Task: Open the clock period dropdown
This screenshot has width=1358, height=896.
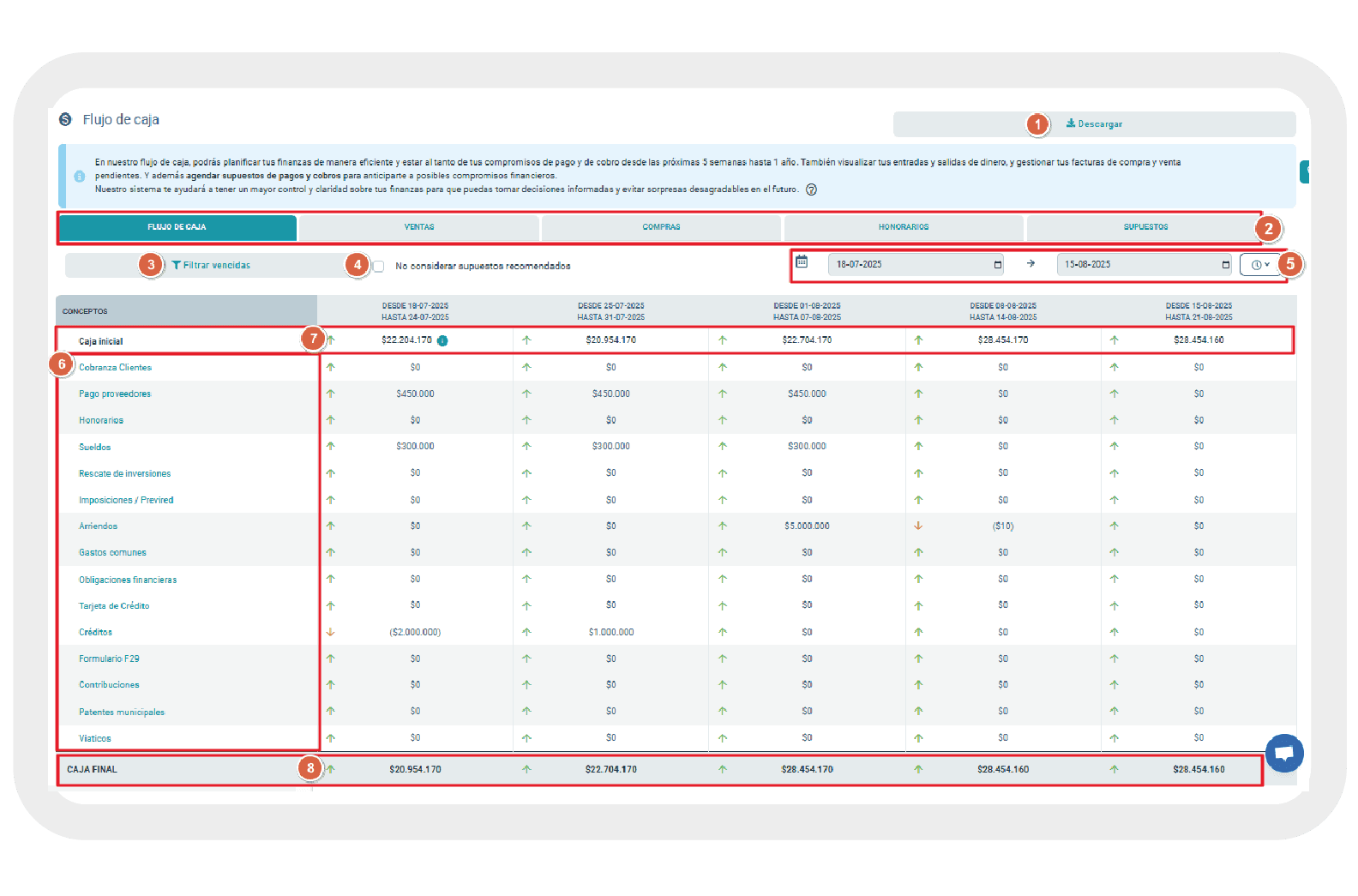Action: coord(1260,265)
